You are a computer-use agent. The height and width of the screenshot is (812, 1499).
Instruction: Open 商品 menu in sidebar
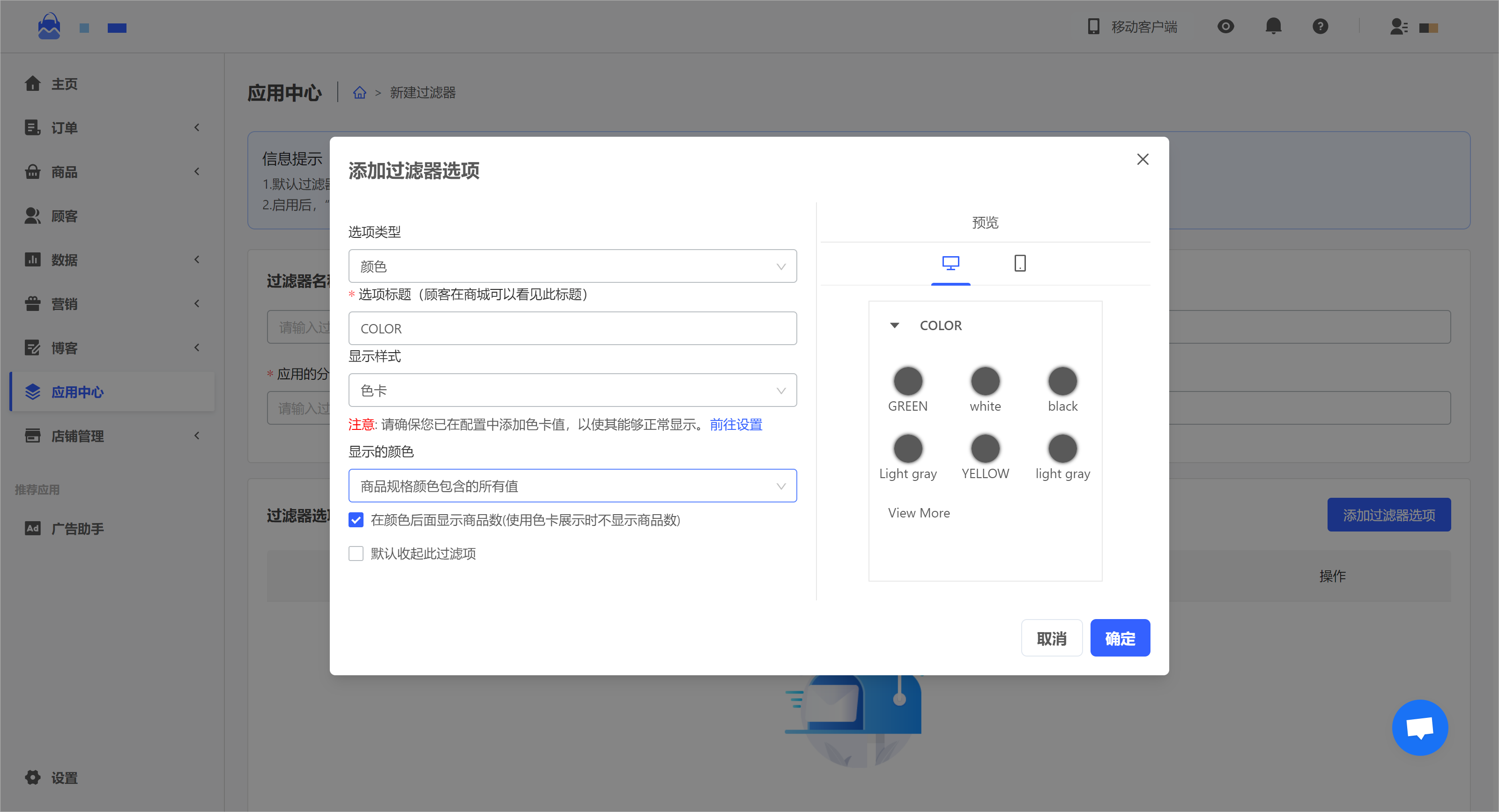pyautogui.click(x=64, y=172)
